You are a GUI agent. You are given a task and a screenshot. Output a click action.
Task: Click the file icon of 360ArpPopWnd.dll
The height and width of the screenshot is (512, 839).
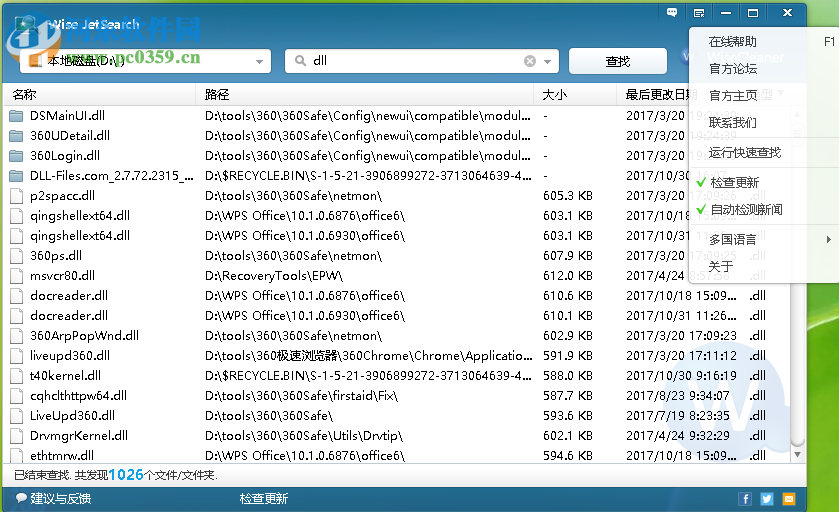tap(17, 335)
